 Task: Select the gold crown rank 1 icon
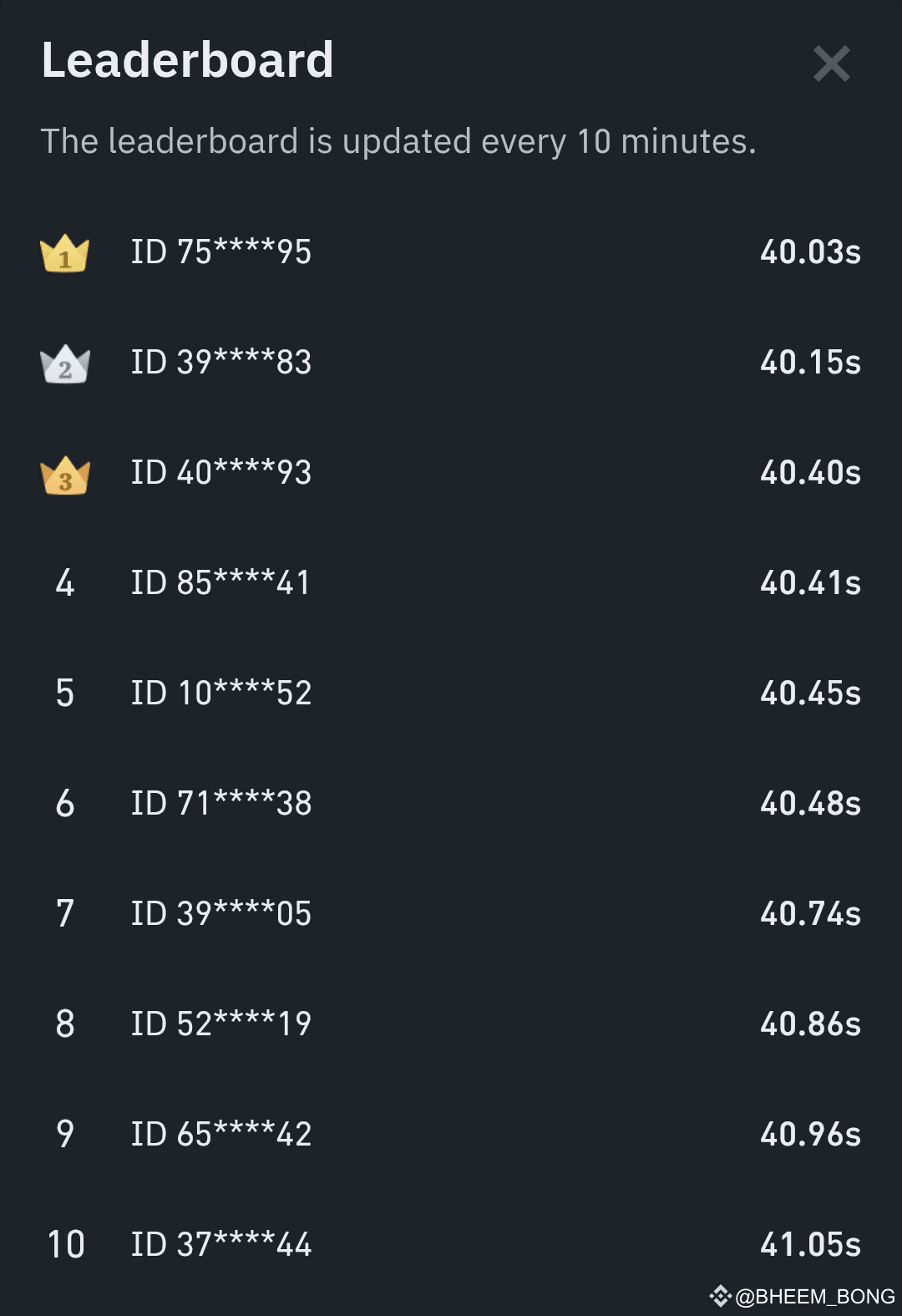point(65,253)
